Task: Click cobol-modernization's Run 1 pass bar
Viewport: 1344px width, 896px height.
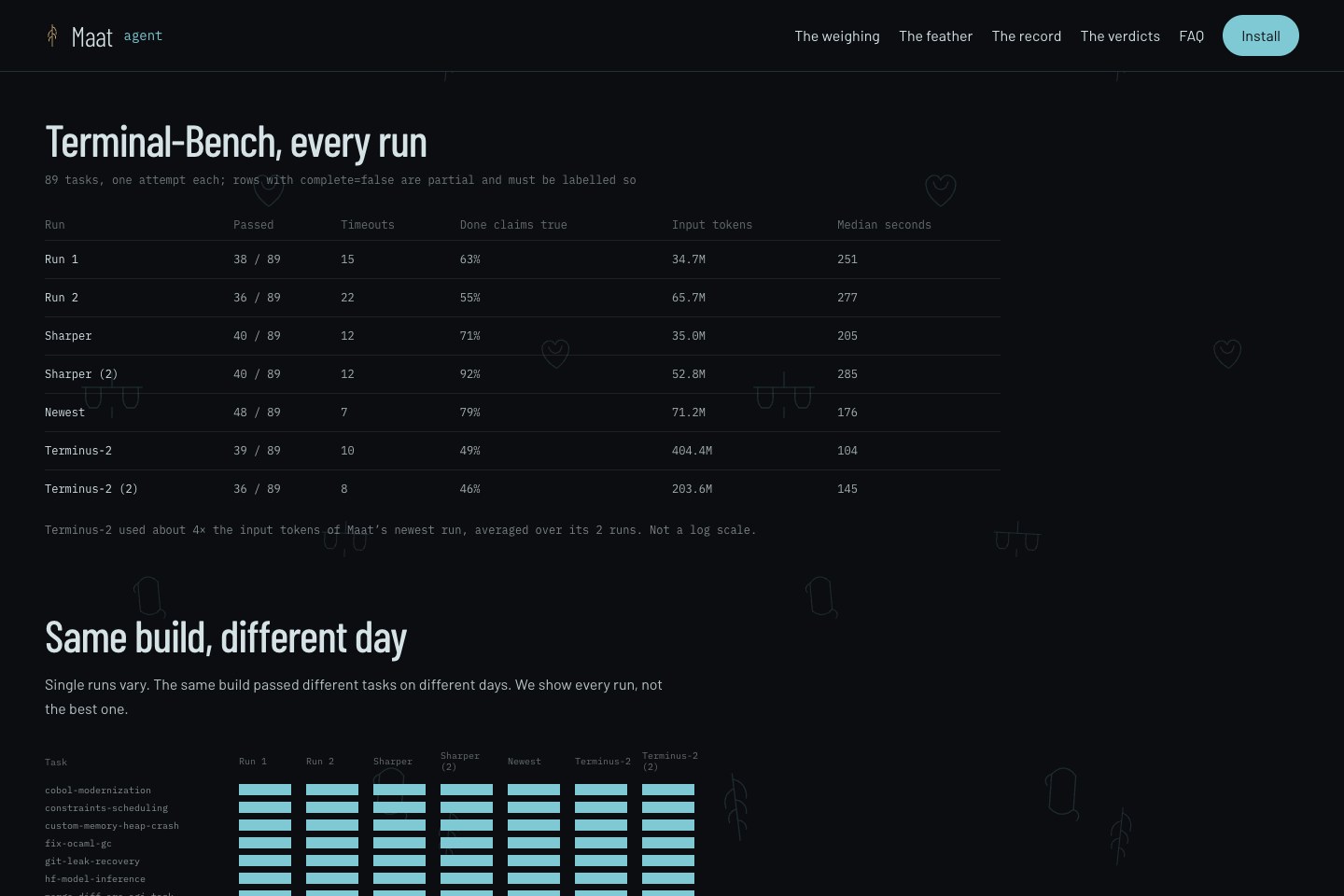Action: pos(265,790)
